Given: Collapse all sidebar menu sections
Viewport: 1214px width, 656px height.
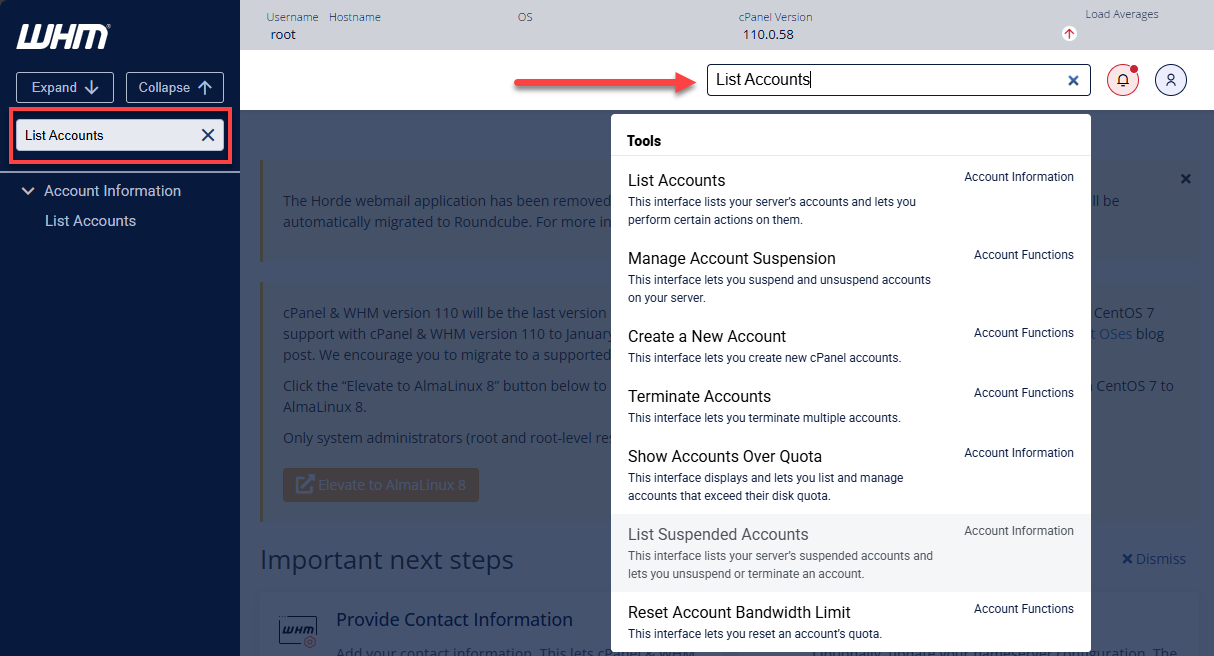Looking at the screenshot, I should click(x=175, y=87).
